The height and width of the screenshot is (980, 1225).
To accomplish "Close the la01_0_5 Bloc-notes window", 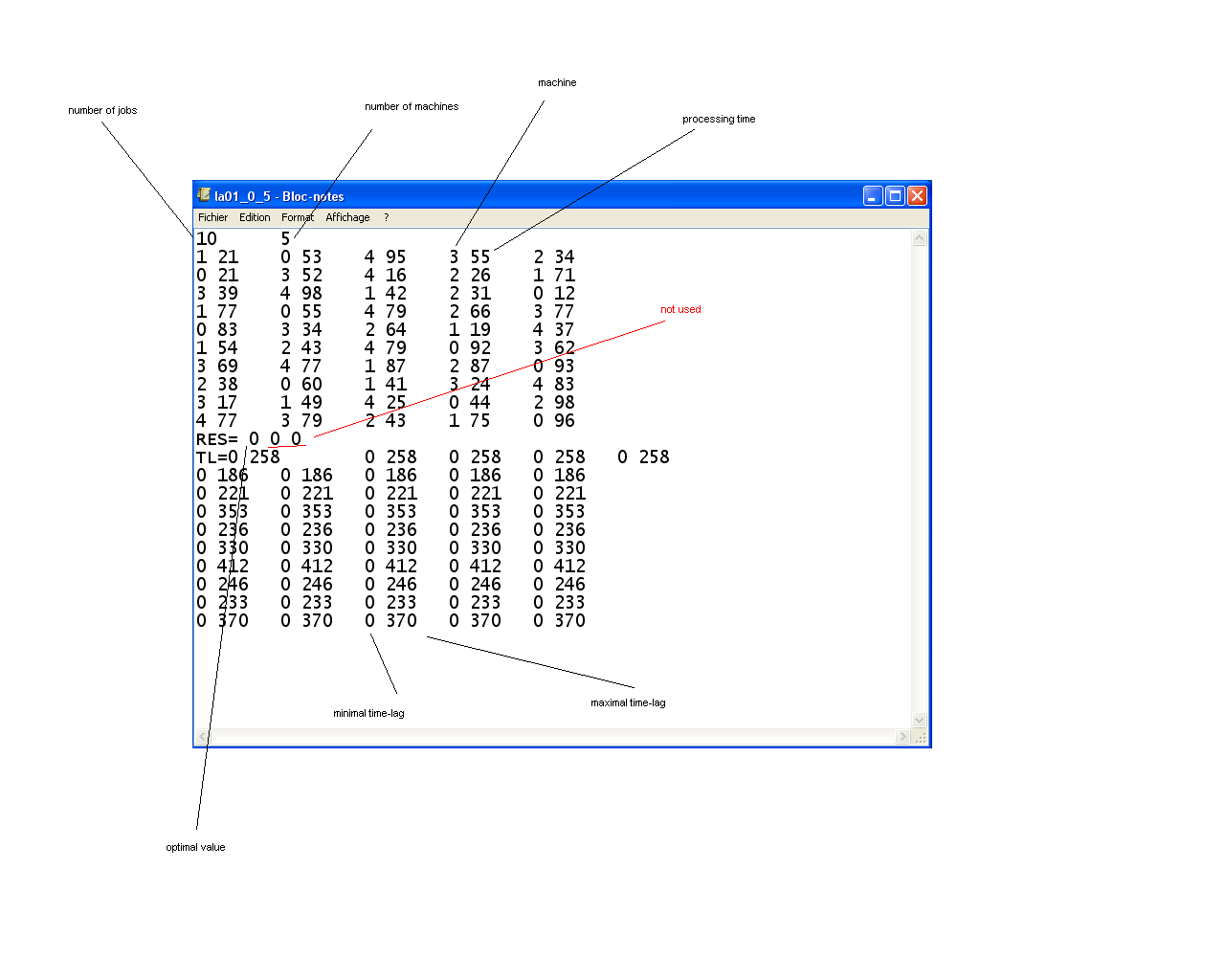I will [x=917, y=195].
